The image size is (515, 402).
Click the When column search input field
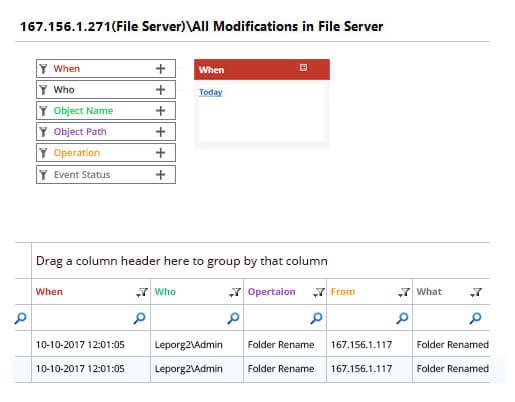coord(83,318)
